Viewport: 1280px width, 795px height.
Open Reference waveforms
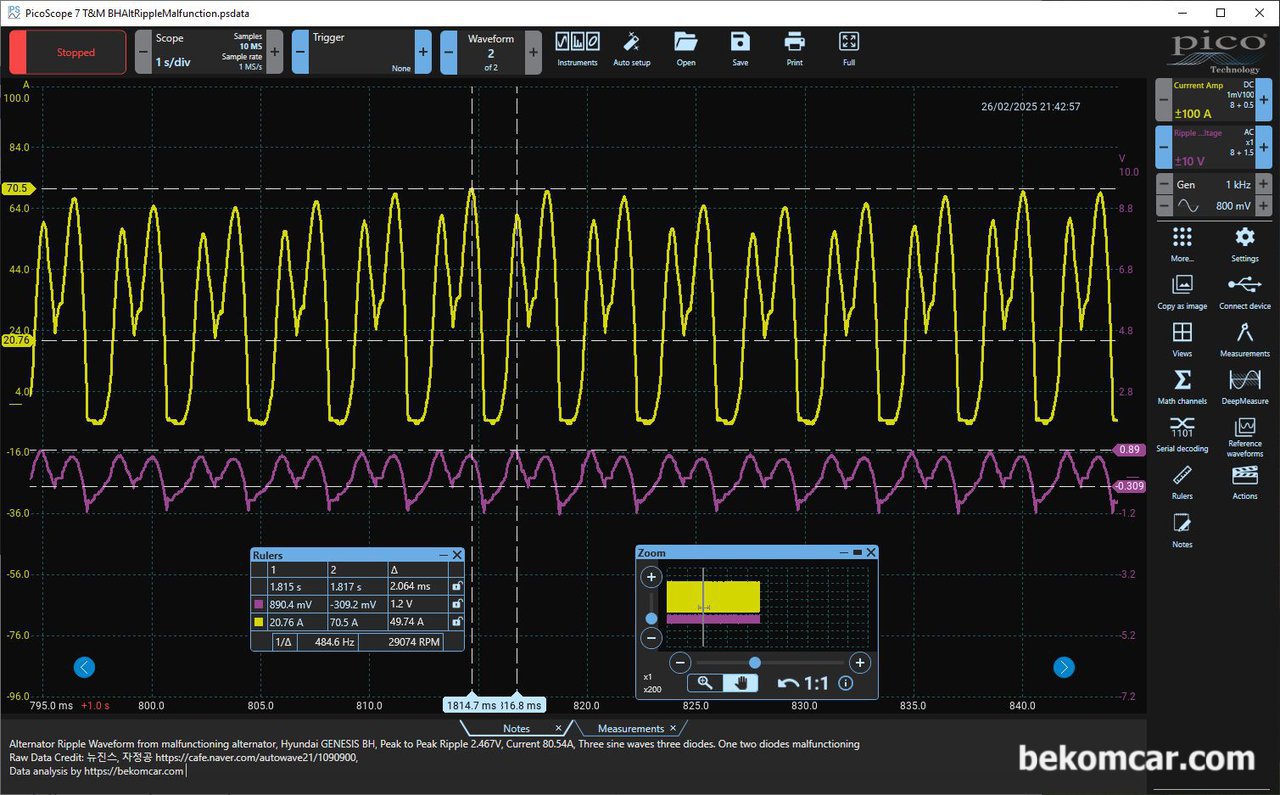point(1245,437)
